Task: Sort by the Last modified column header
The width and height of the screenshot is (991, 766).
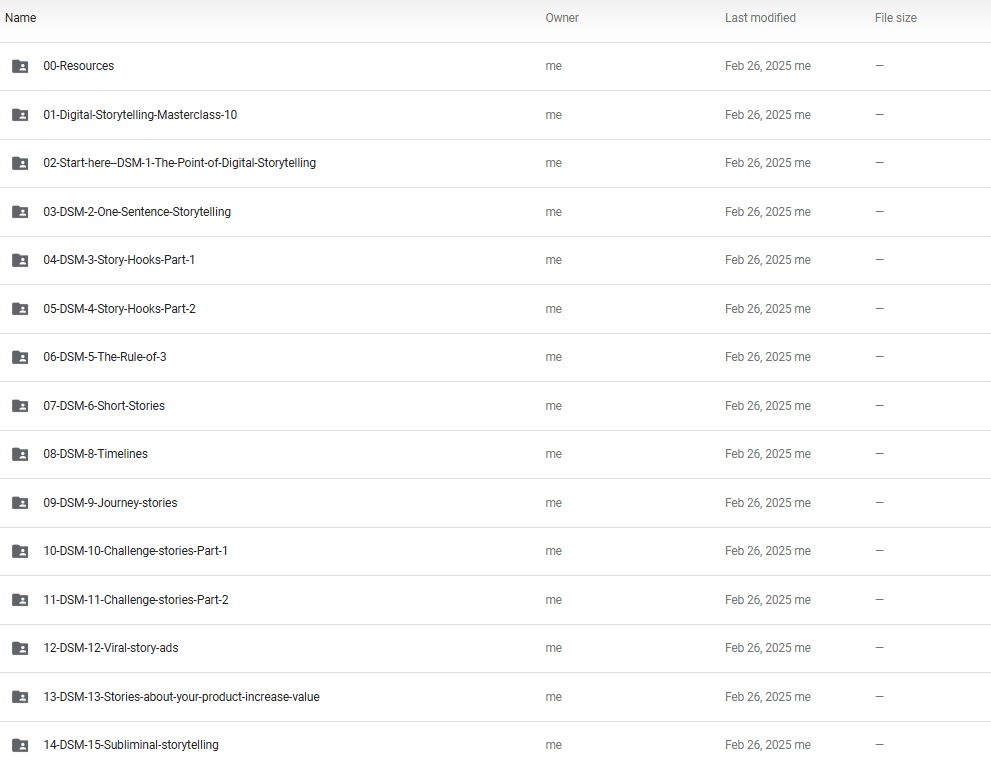Action: (760, 18)
